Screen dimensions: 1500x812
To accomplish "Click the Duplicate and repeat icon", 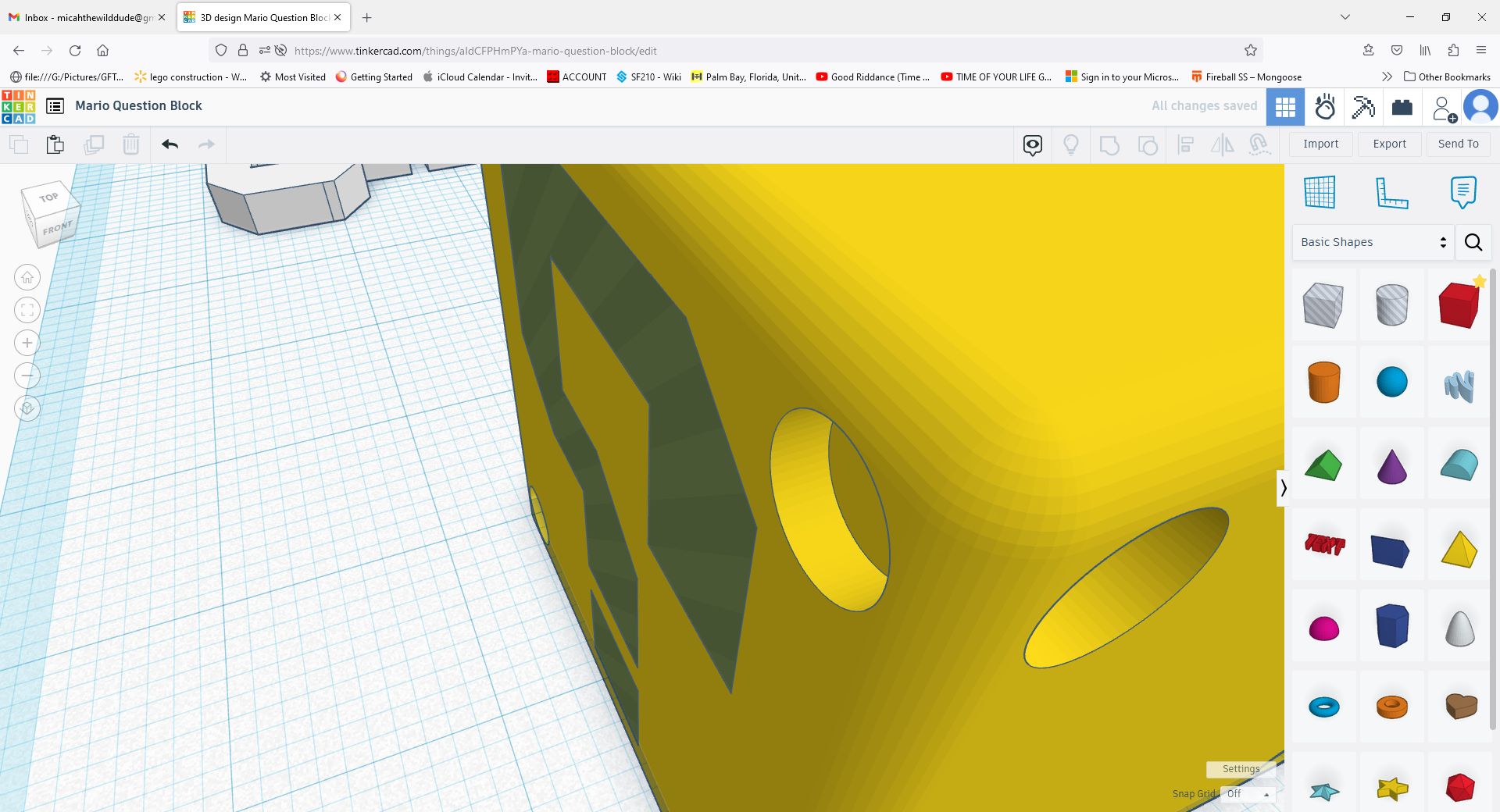I will tap(94, 144).
